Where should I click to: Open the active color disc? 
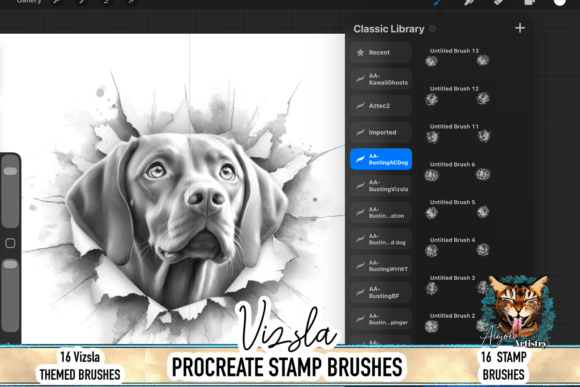click(x=559, y=2)
